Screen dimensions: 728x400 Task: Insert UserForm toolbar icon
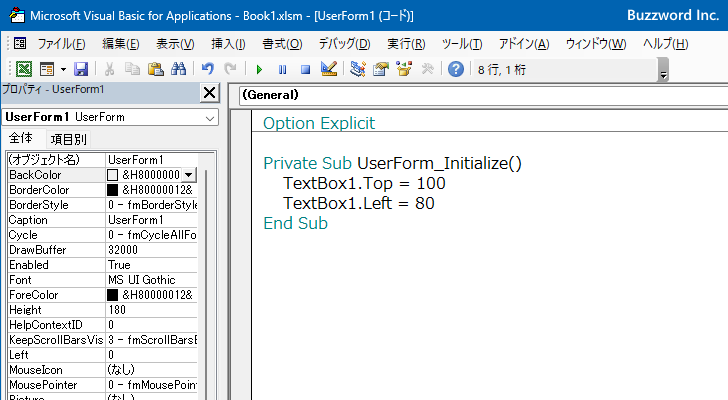(47, 69)
